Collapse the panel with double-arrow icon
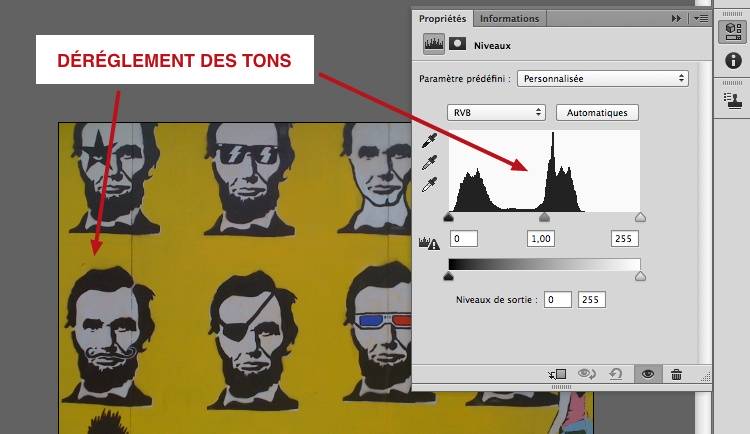This screenshot has height=434, width=750. pos(676,18)
